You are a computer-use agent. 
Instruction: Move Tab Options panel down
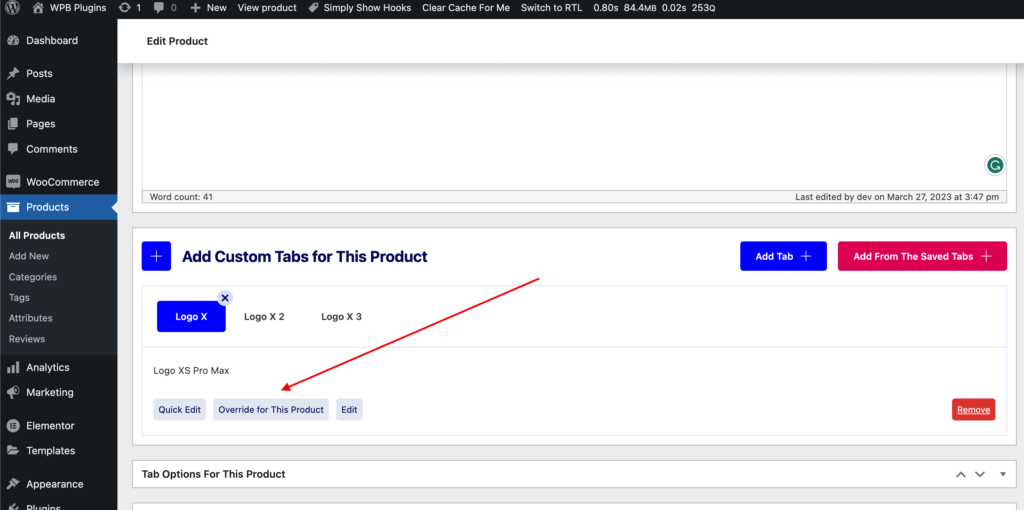[x=980, y=474]
